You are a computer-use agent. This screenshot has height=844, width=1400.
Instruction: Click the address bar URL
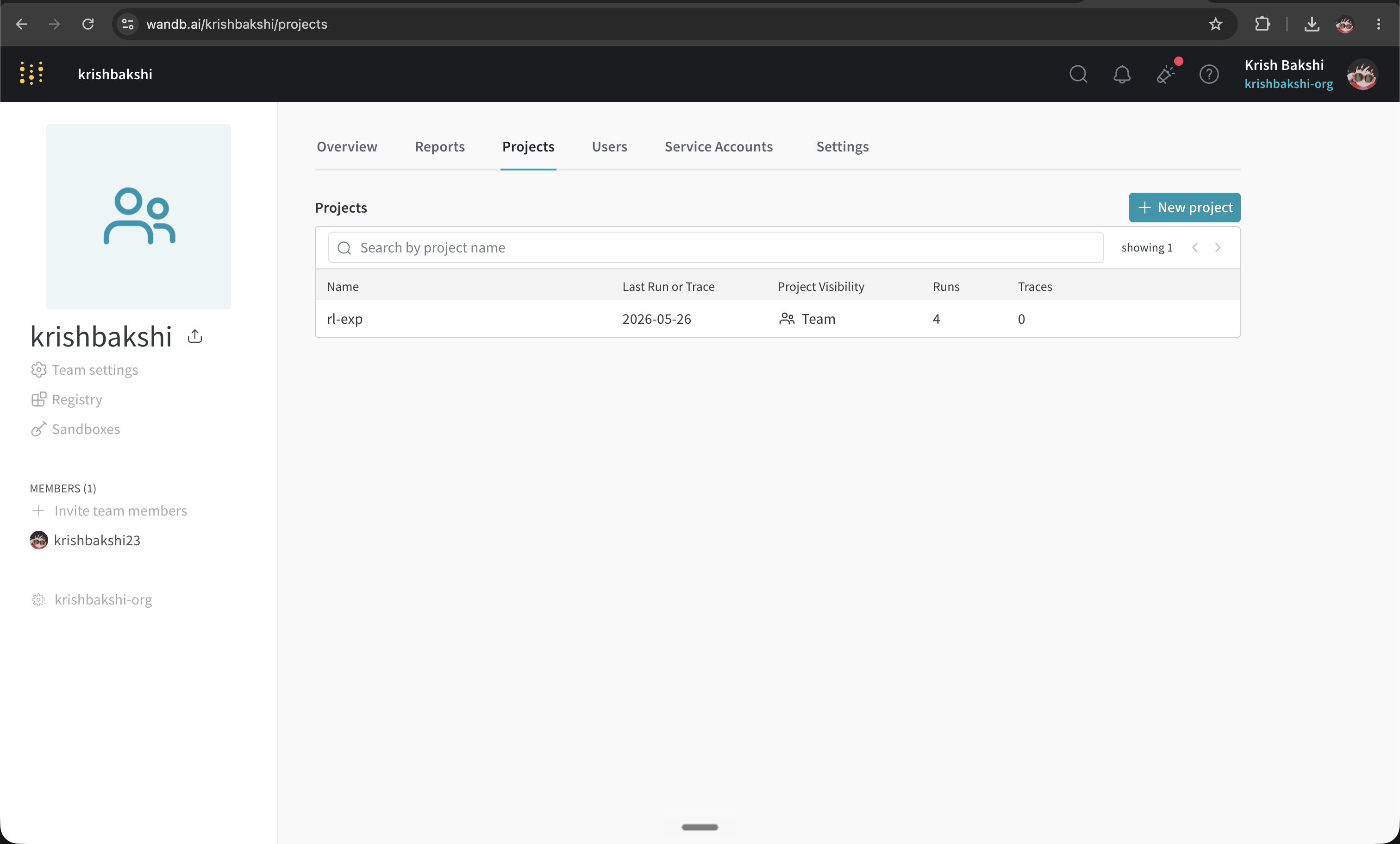237,24
